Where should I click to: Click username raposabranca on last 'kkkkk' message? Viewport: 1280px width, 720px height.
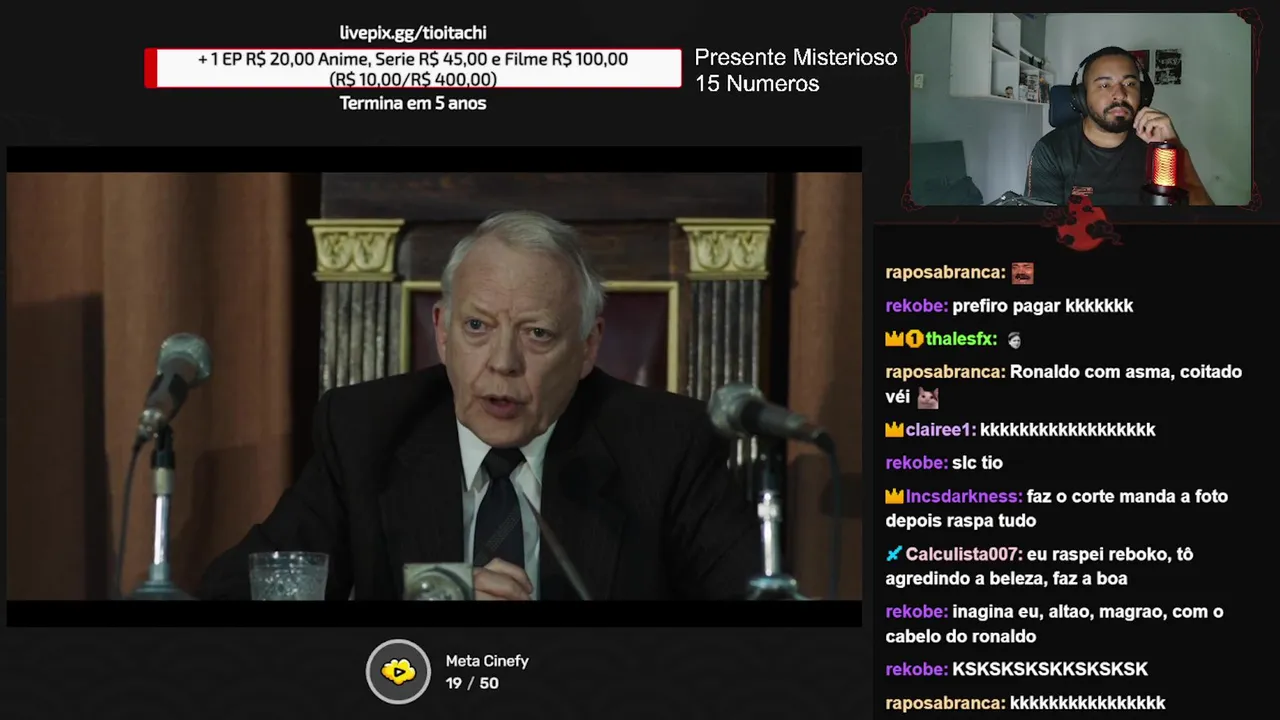click(x=945, y=703)
